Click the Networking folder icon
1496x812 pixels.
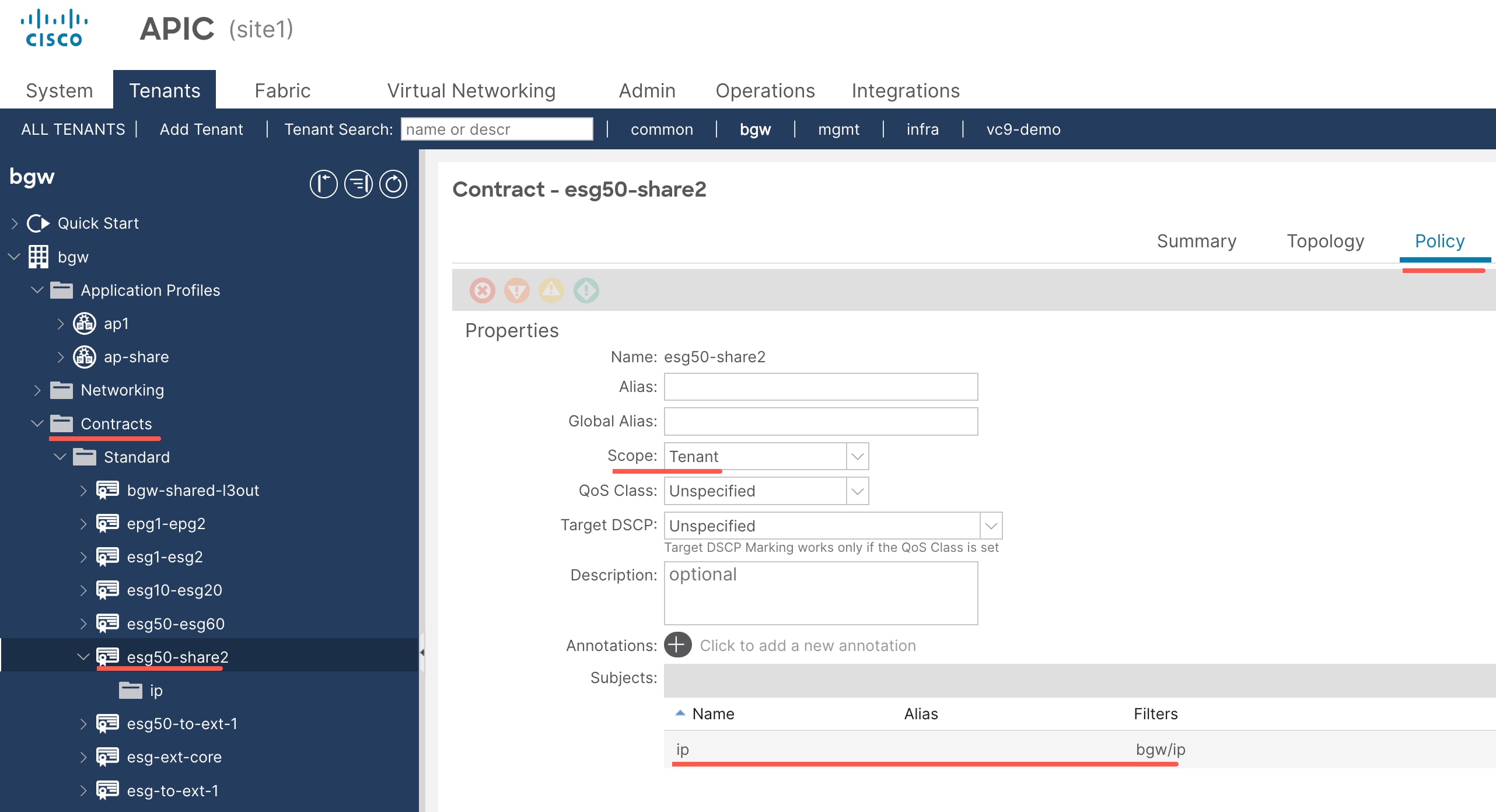61,390
